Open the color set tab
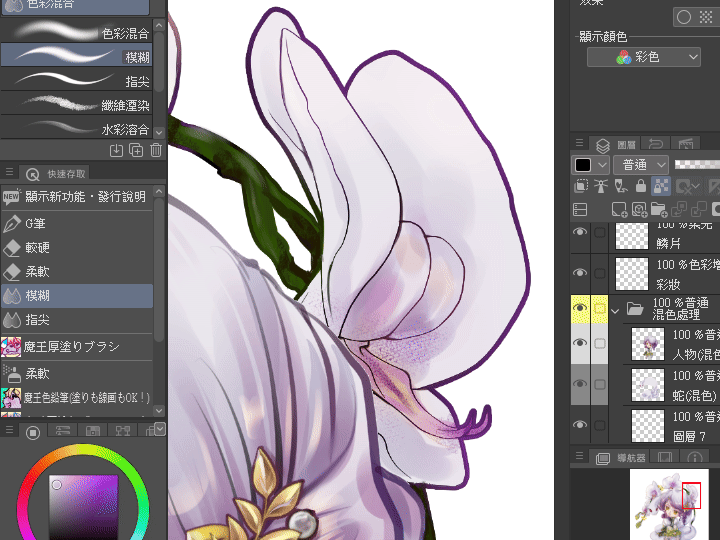Image resolution: width=720 pixels, height=540 pixels. (92, 431)
